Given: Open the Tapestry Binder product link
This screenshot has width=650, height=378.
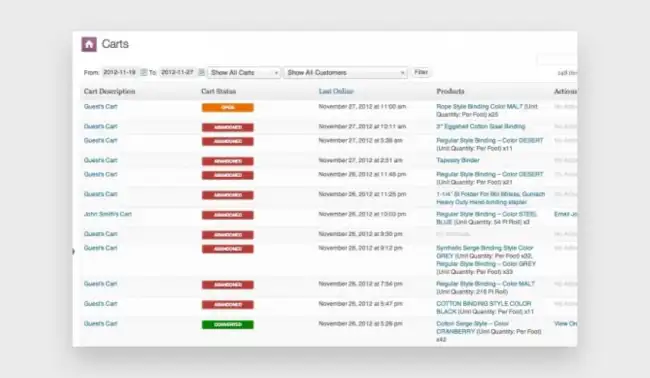Looking at the screenshot, I should tap(458, 160).
